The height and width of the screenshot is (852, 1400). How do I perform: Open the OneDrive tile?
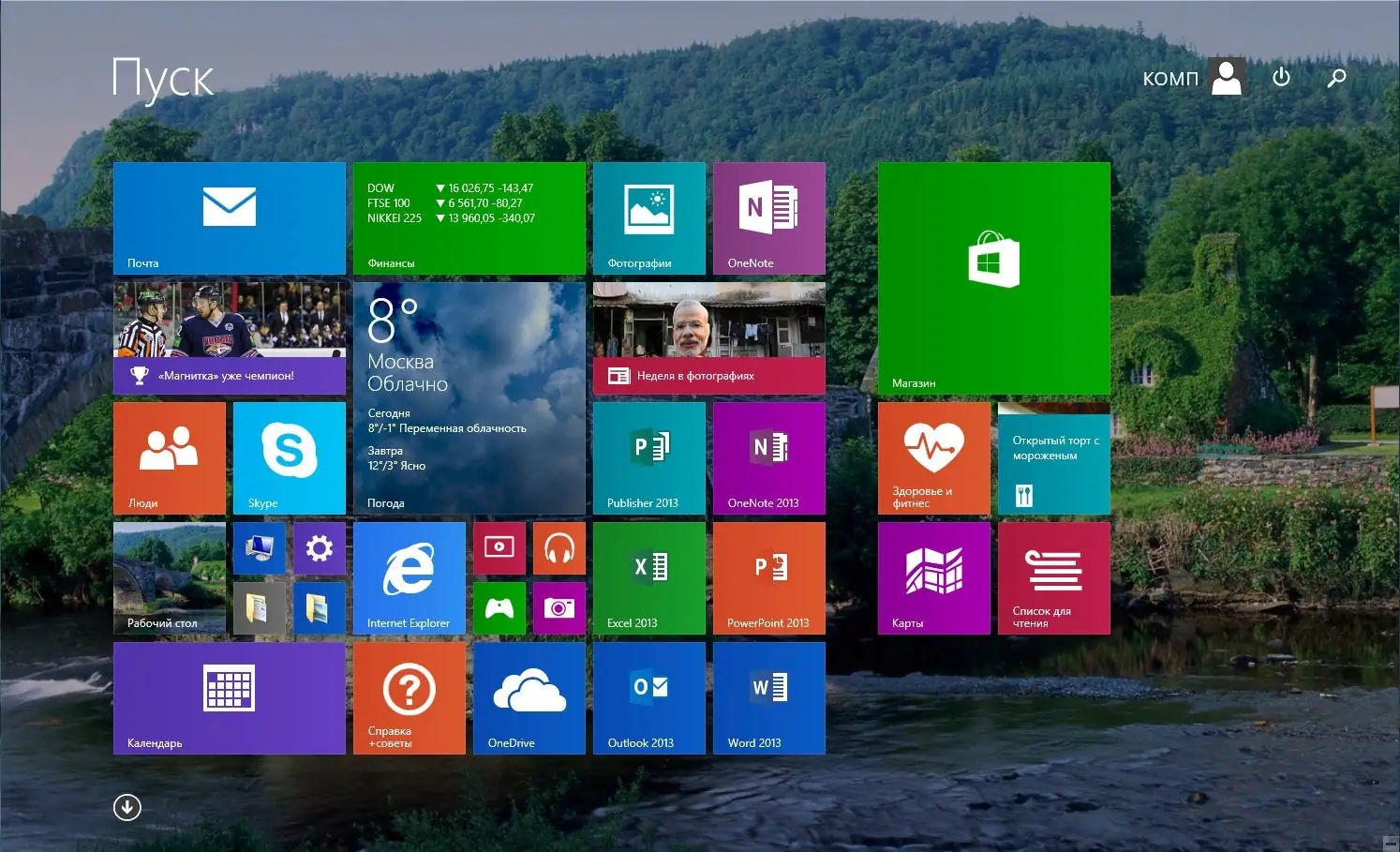pyautogui.click(x=529, y=698)
